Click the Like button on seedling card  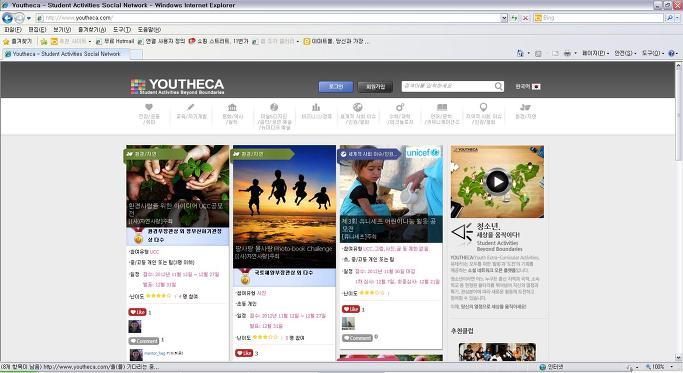point(137,312)
